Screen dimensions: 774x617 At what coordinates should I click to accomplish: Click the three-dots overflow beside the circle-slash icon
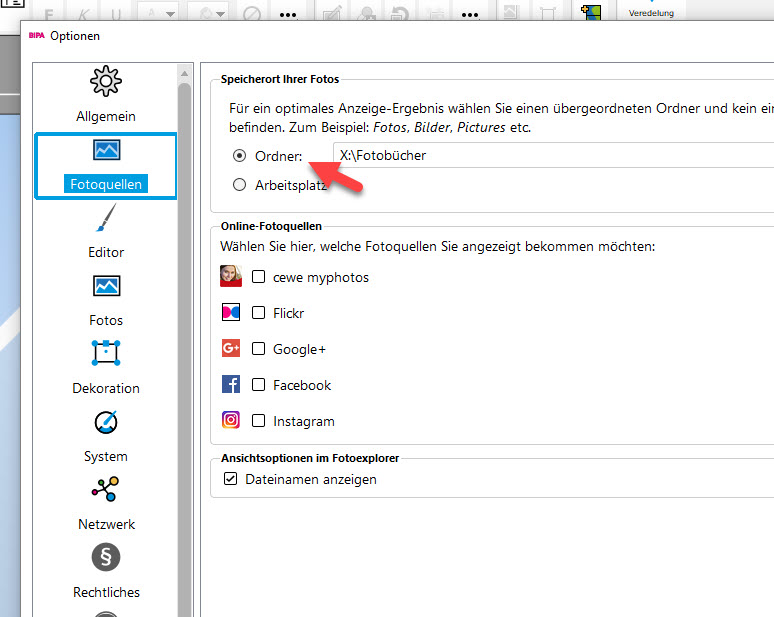(x=288, y=15)
